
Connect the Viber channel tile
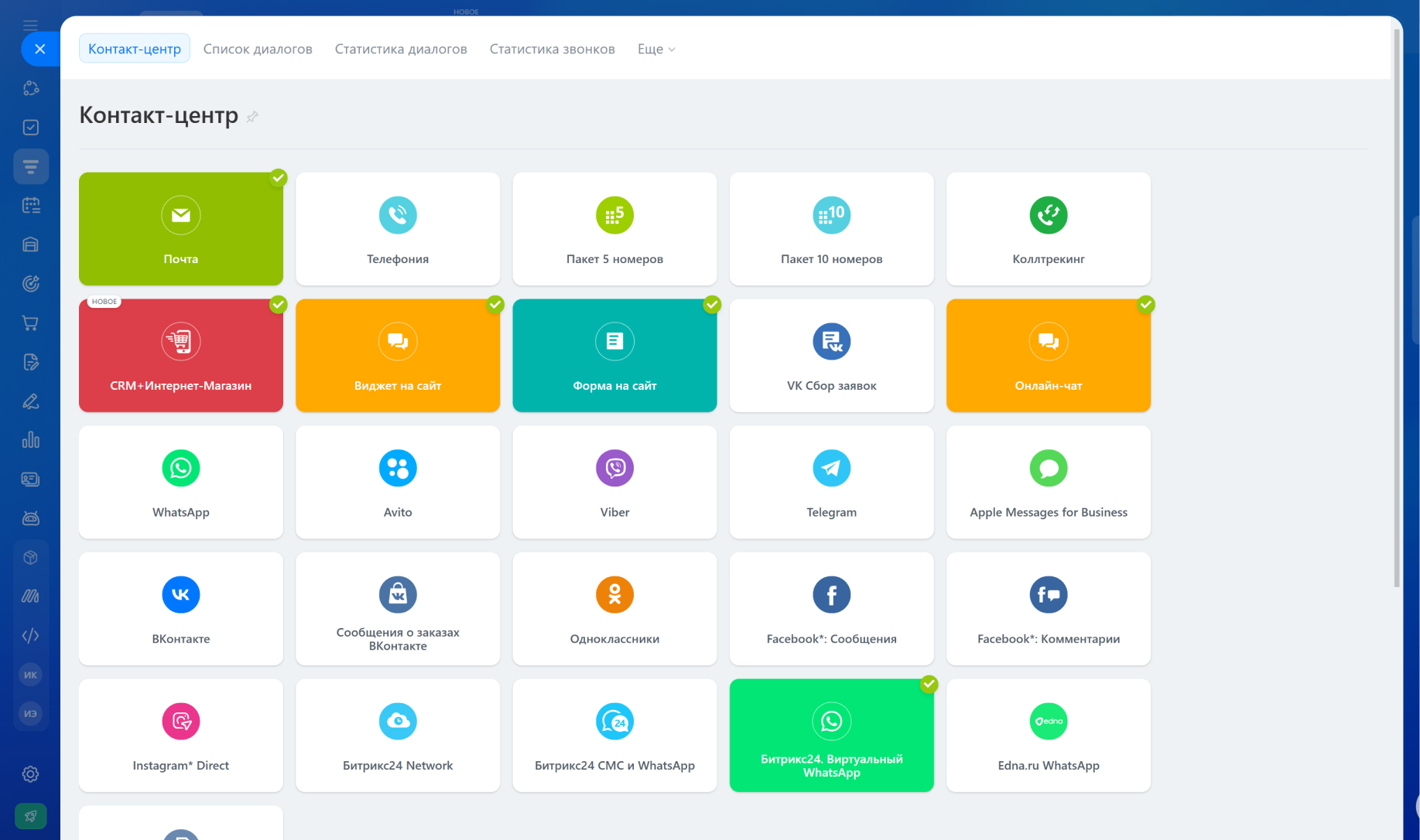614,483
